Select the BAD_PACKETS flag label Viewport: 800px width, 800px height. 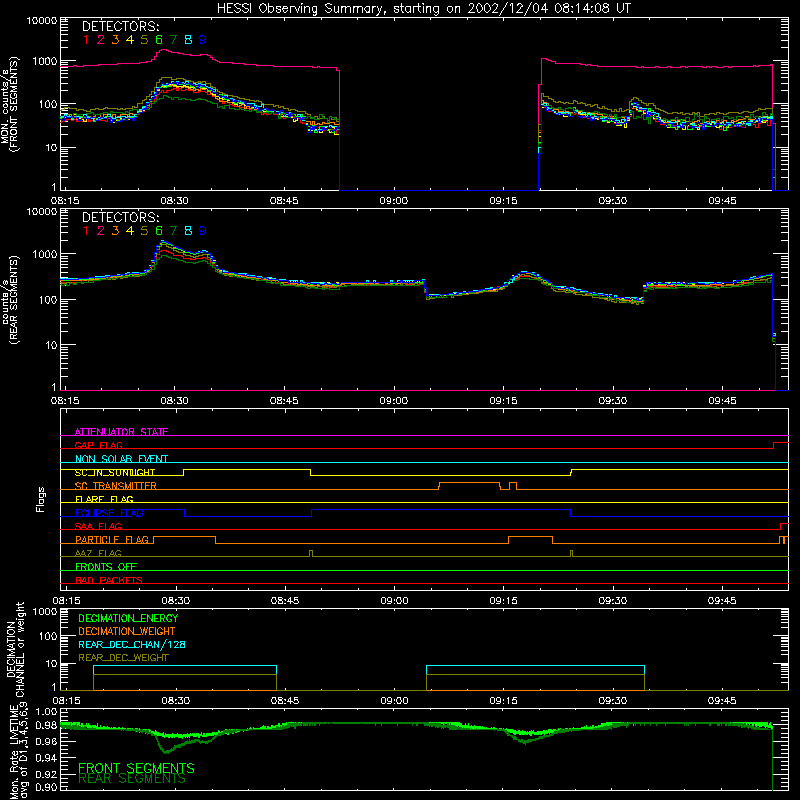(109, 580)
